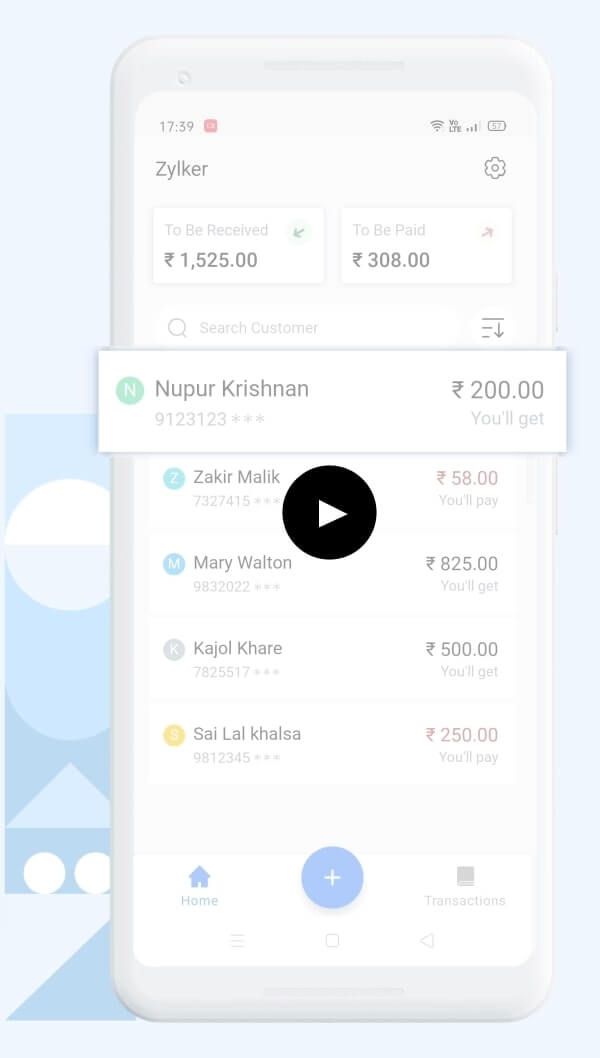Open Mary Walton's customer row
The height and width of the screenshot is (1058, 600).
point(332,572)
